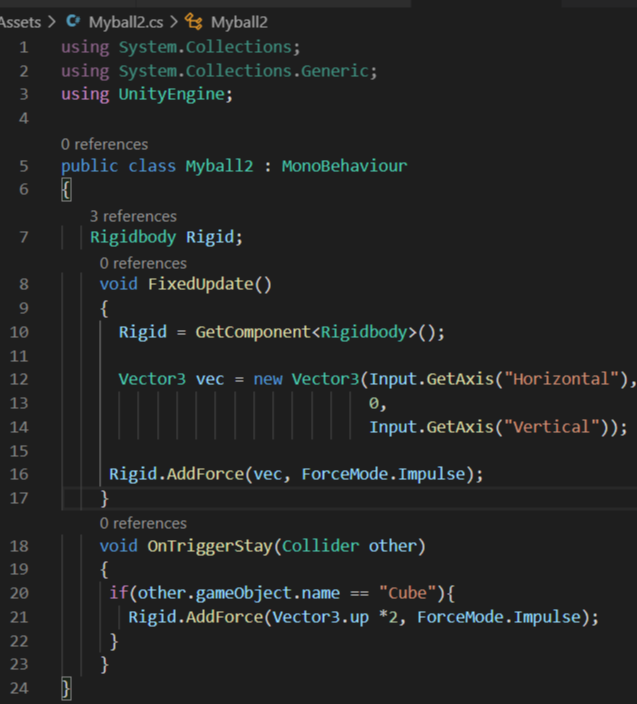Click the 'Myball2' class name on line 5
This screenshot has height=704, width=637.
[220, 166]
